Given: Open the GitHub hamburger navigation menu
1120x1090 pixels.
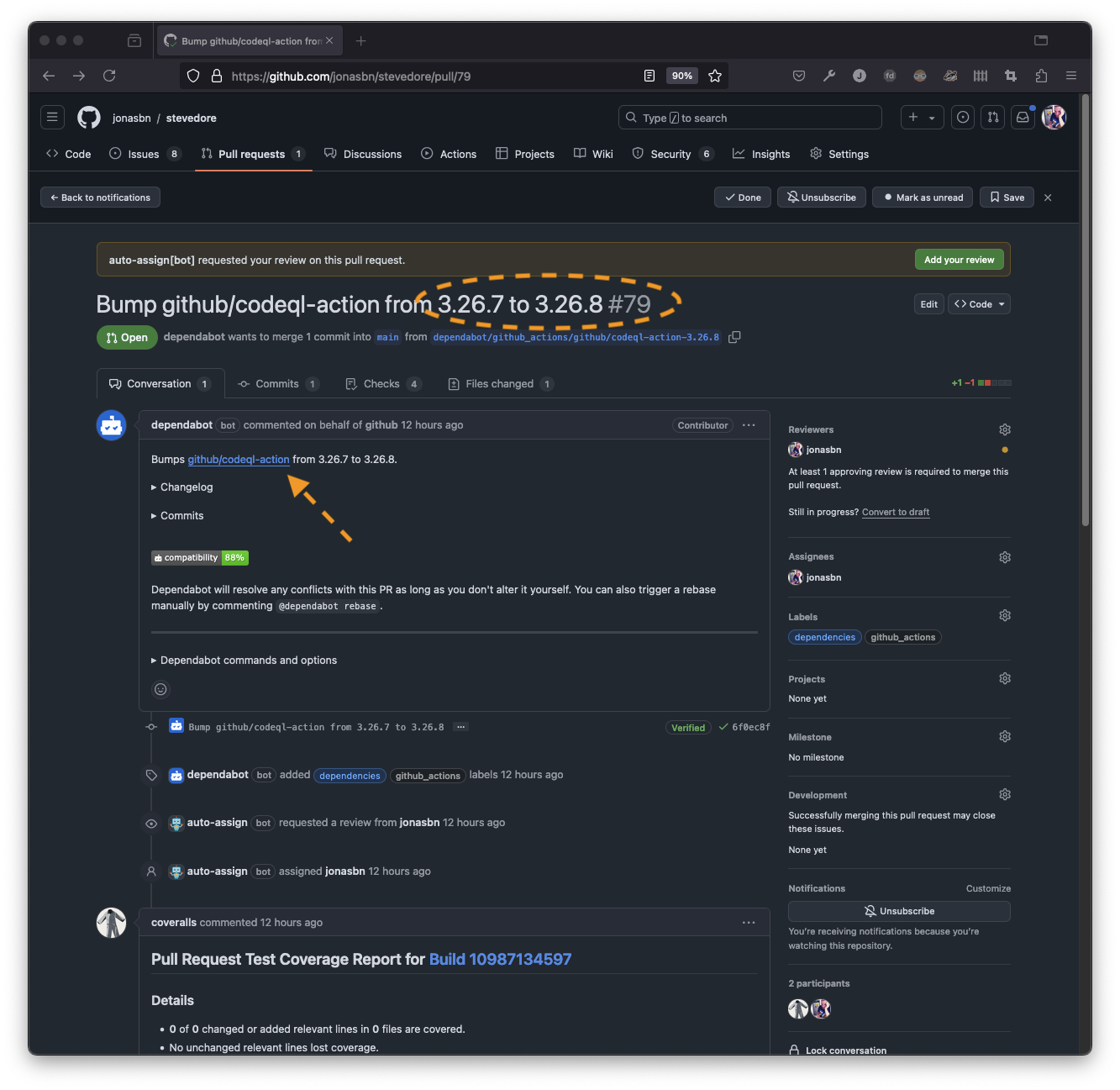Looking at the screenshot, I should pyautogui.click(x=52, y=118).
